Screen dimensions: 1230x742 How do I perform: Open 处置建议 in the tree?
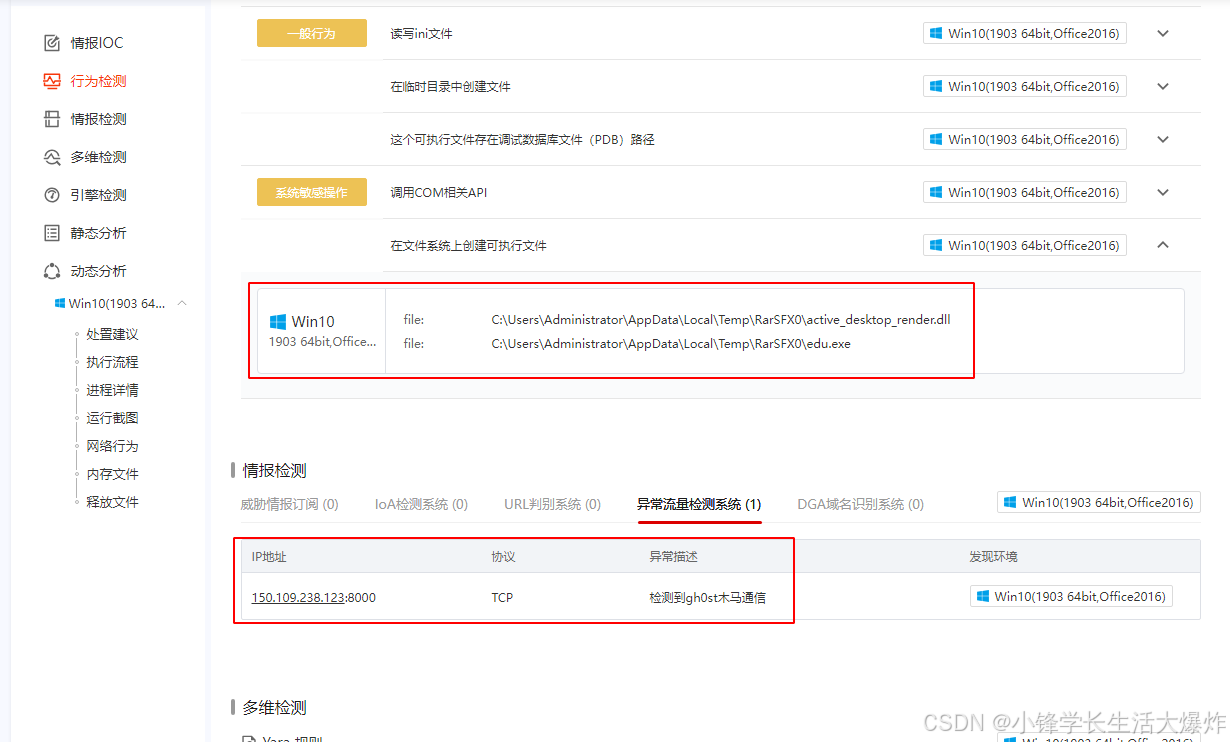tap(112, 334)
